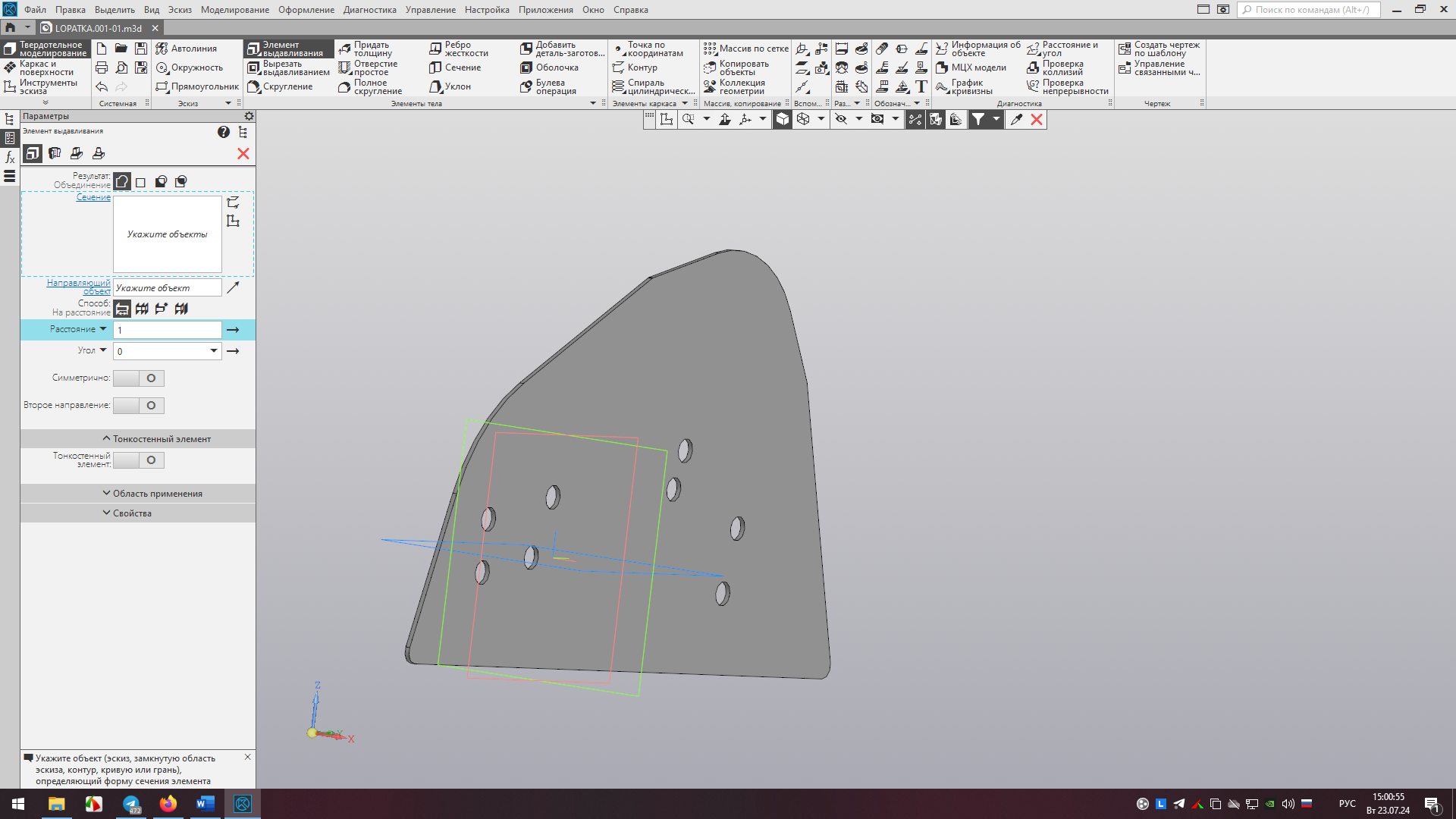The width and height of the screenshot is (1456, 819).
Task: Click the Расстояние value input field
Action: pyautogui.click(x=168, y=330)
